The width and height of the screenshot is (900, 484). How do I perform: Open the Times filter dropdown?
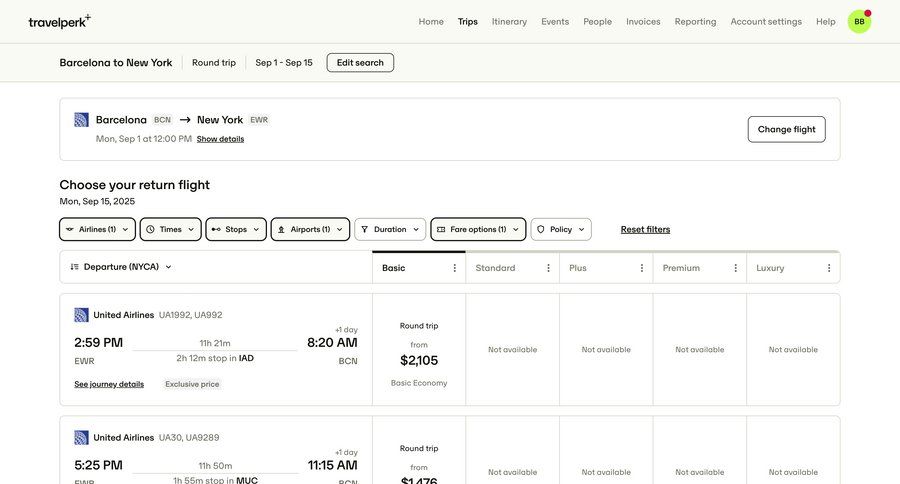pyautogui.click(x=170, y=229)
